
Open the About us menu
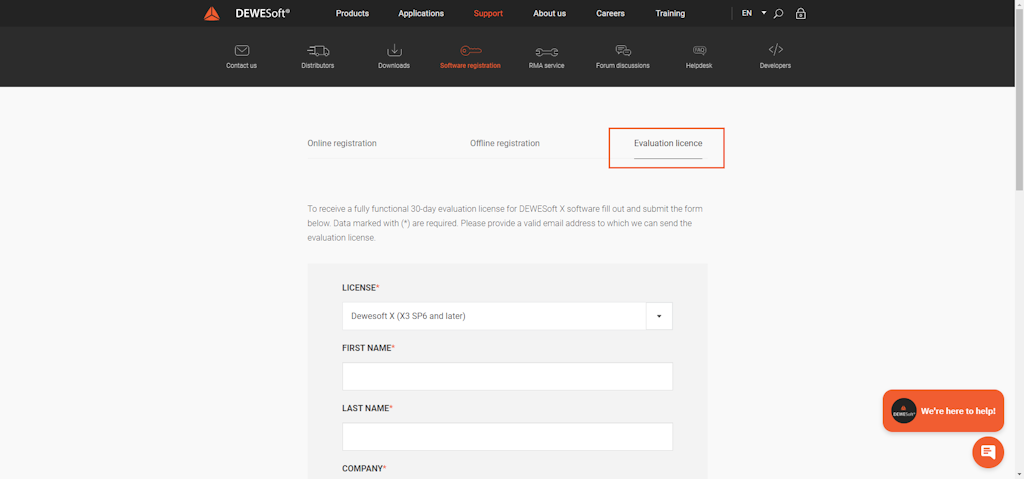[549, 13]
